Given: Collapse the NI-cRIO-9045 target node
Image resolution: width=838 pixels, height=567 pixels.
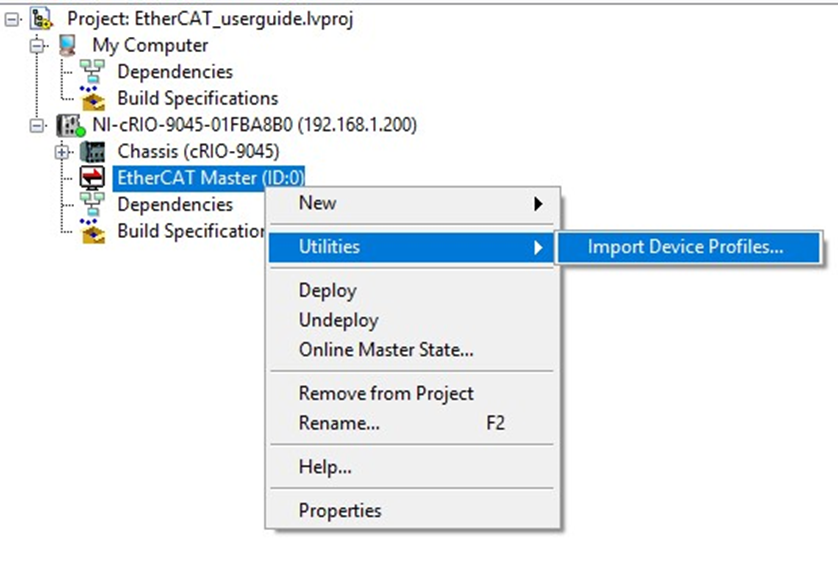Looking at the screenshot, I should (37, 126).
